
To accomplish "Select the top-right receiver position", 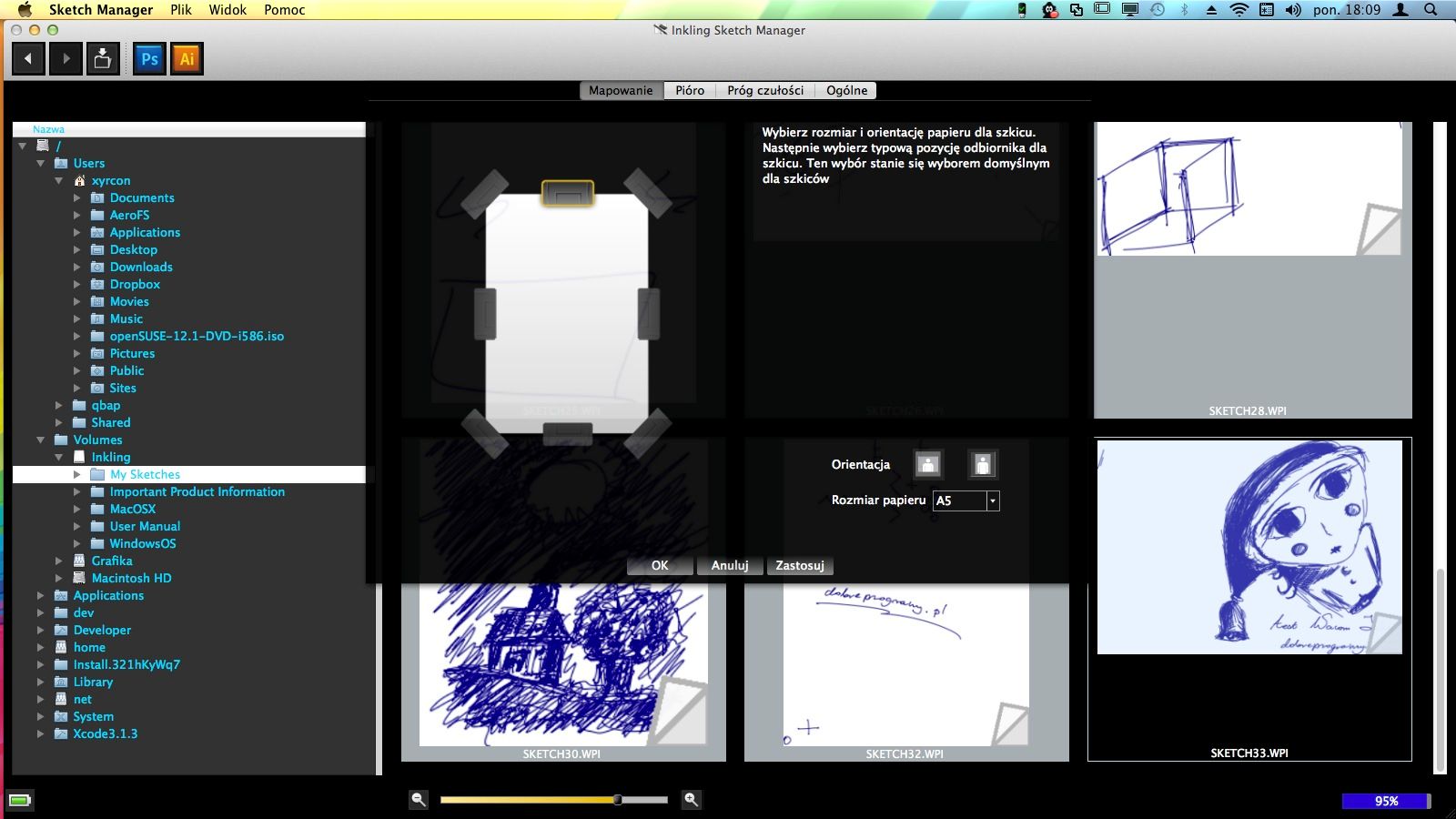I will 648,192.
